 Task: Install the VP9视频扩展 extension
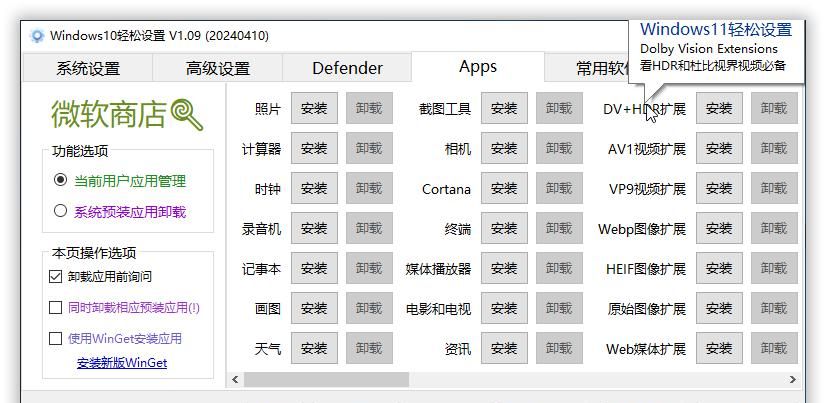tap(720, 189)
